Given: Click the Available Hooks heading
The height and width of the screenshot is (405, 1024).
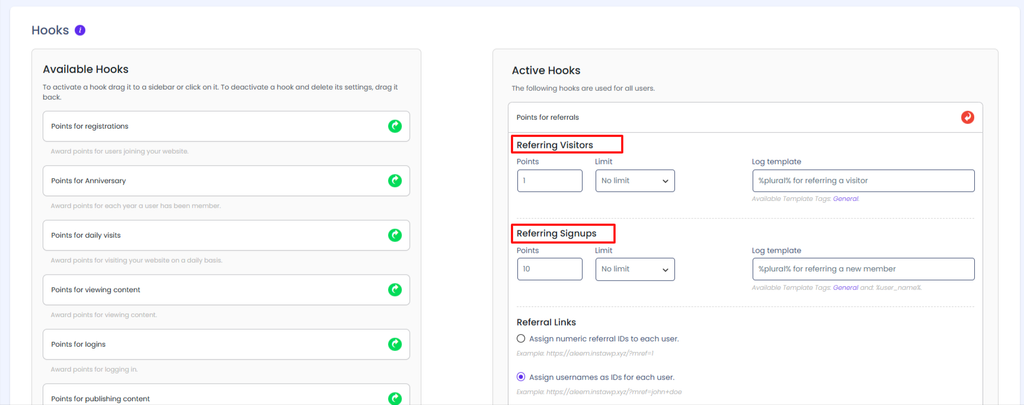Looking at the screenshot, I should (86, 69).
